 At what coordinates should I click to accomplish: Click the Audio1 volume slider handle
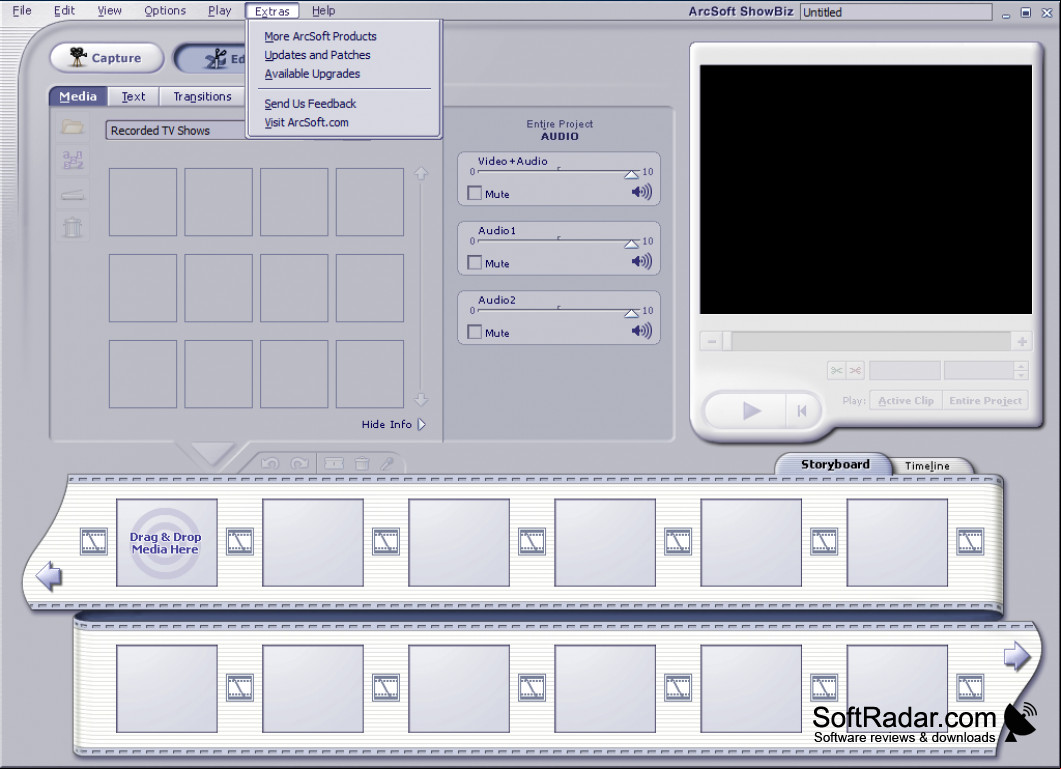[631, 244]
